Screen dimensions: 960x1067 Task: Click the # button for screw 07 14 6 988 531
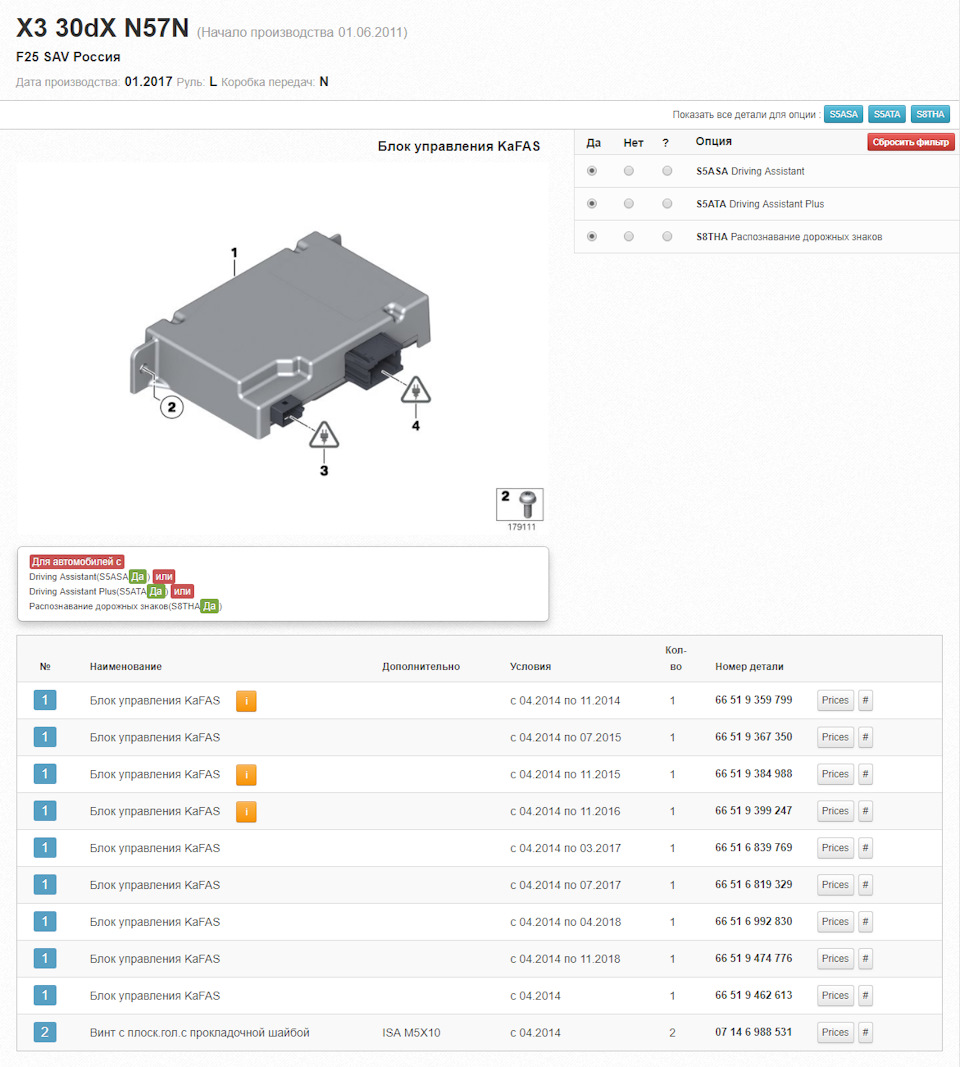[x=865, y=1032]
